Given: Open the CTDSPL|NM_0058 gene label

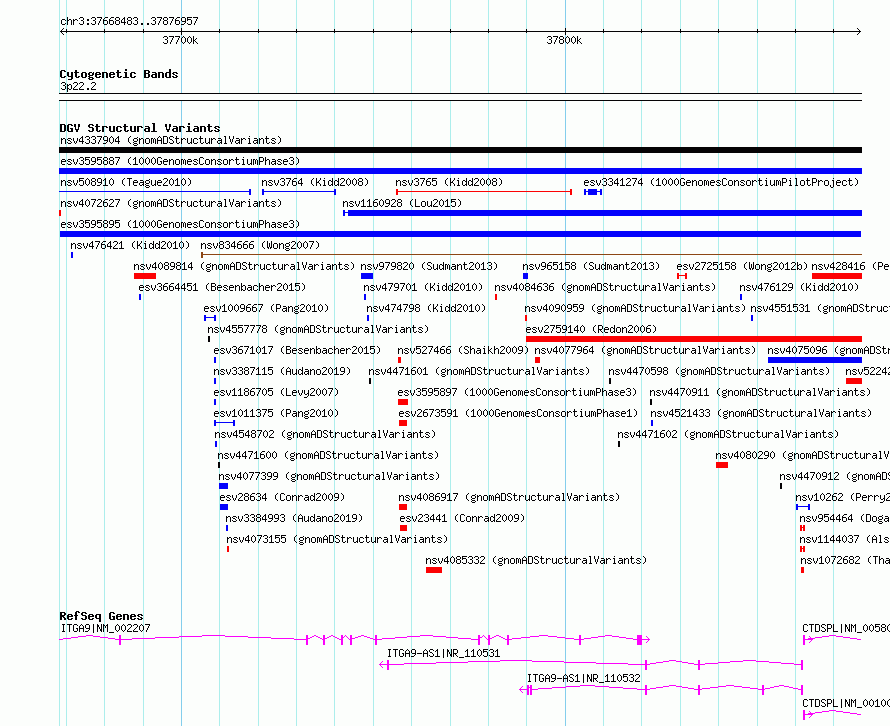Looking at the screenshot, I should (846, 628).
